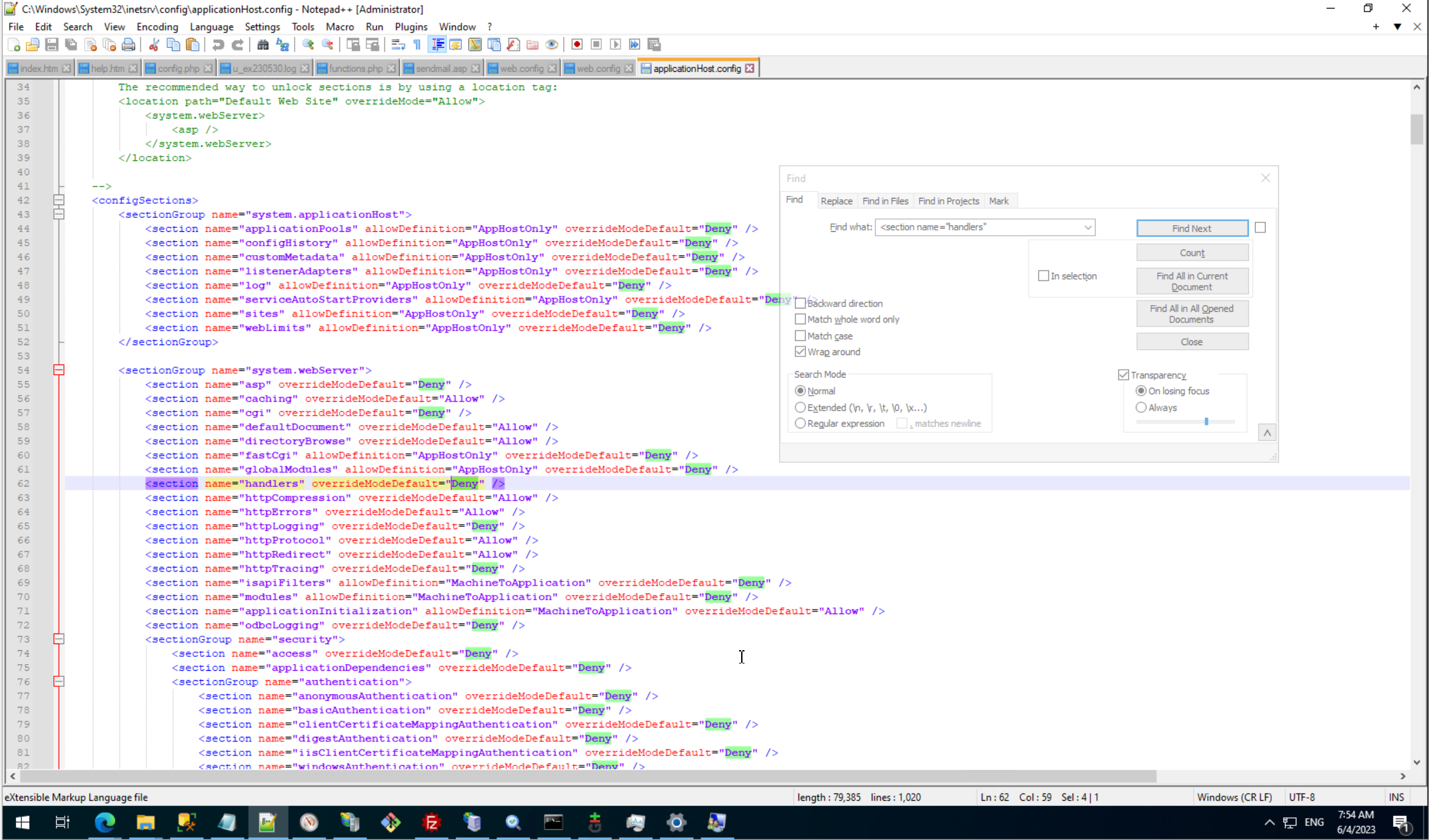Open the Plugins menu

coord(411,27)
